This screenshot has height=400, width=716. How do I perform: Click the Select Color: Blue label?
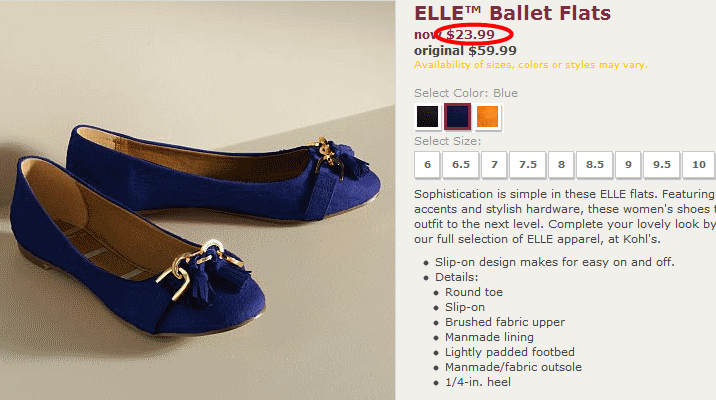click(466, 93)
